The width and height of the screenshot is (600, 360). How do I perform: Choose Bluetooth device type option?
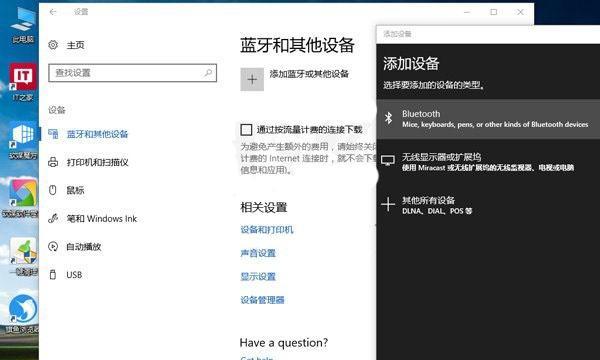tap(488, 119)
